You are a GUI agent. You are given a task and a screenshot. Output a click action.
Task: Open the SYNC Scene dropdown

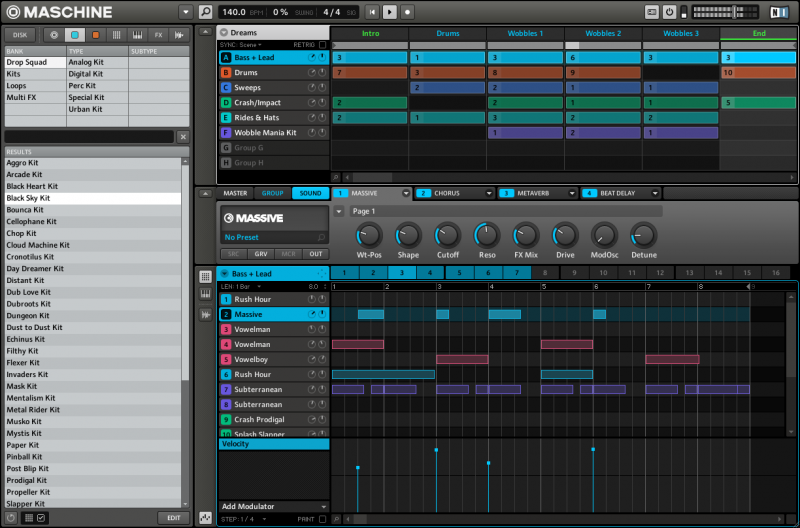(241, 45)
